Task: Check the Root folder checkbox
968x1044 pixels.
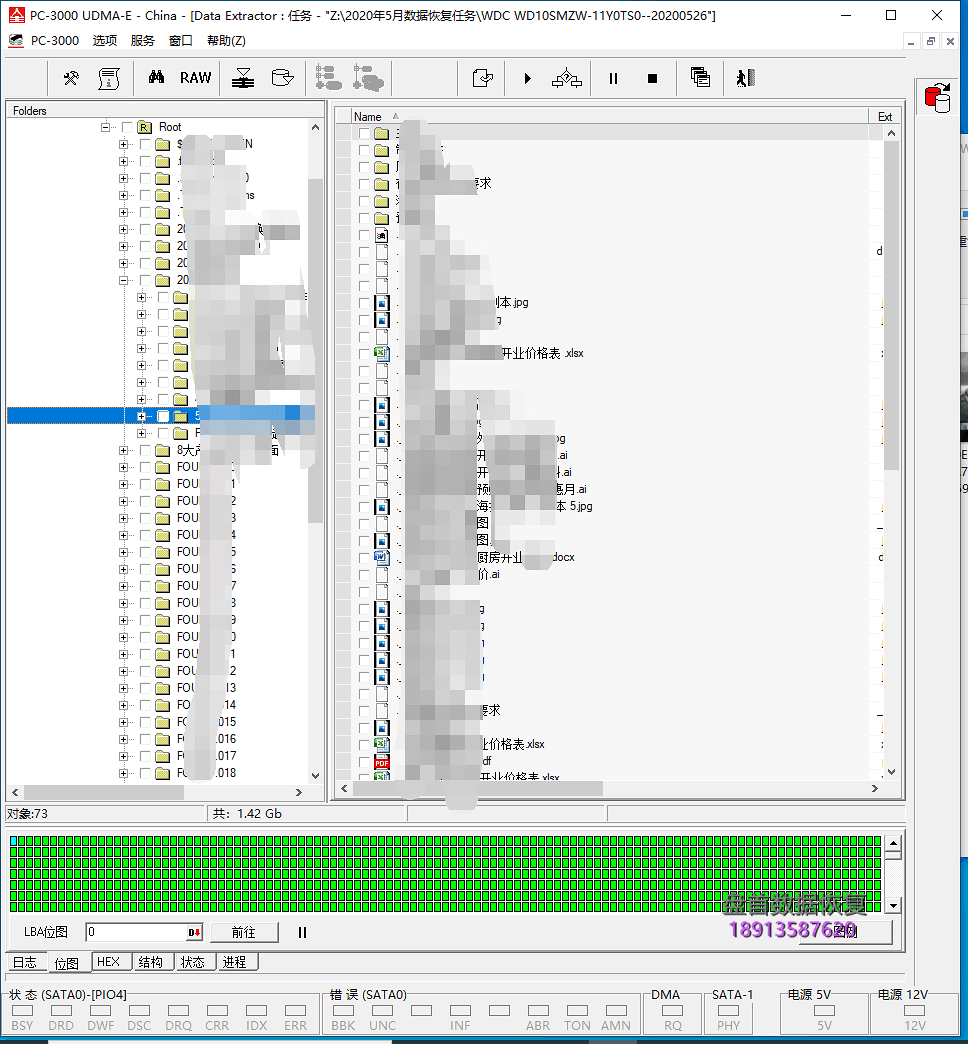Action: [x=127, y=127]
